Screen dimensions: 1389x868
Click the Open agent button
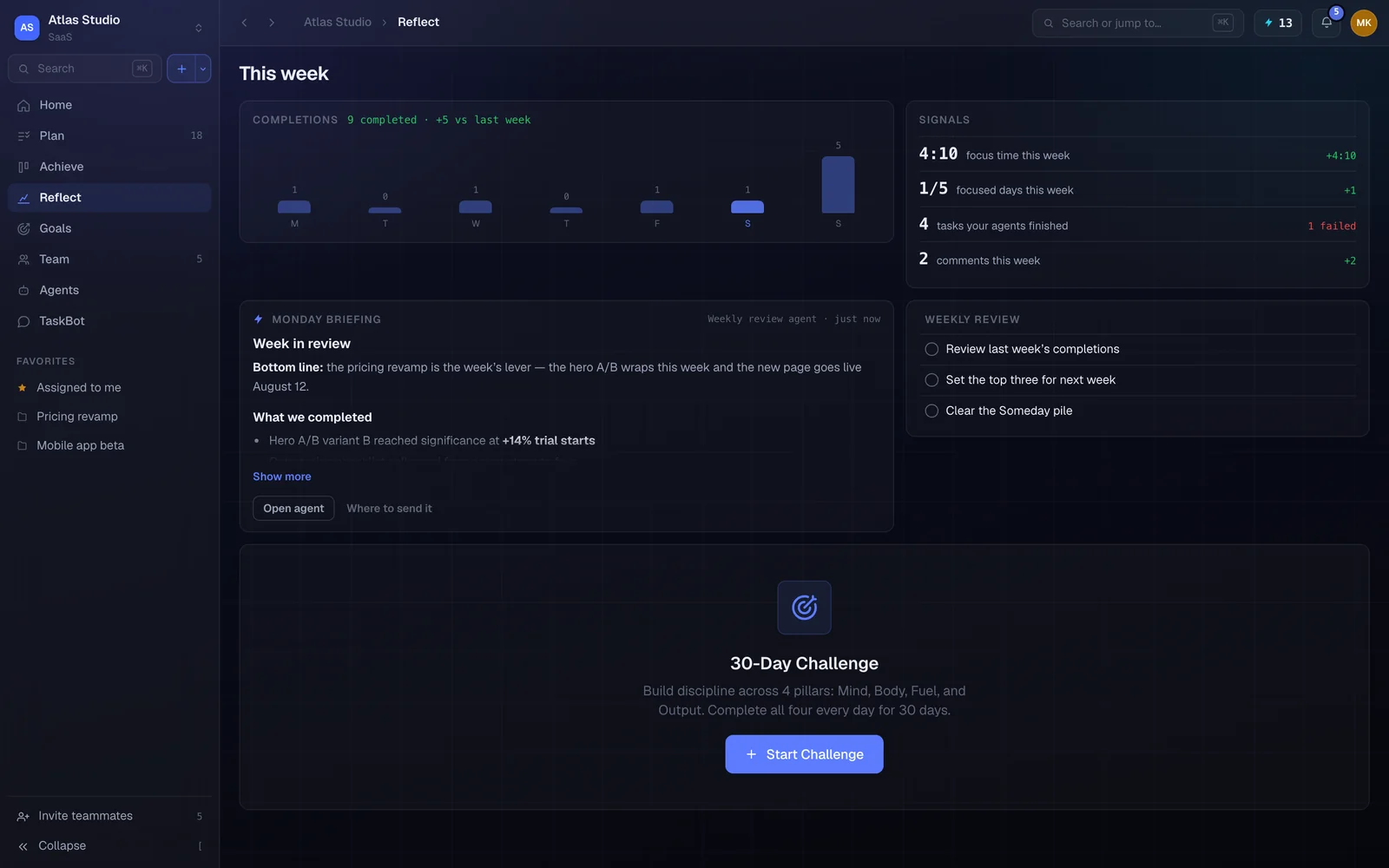(293, 509)
